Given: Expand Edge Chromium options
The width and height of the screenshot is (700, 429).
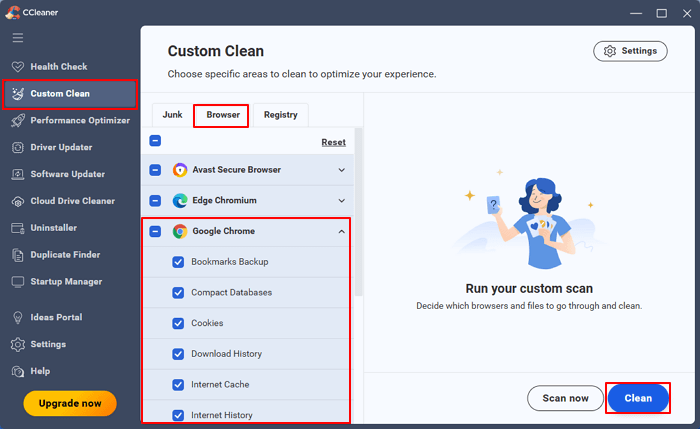Looking at the screenshot, I should (342, 200).
